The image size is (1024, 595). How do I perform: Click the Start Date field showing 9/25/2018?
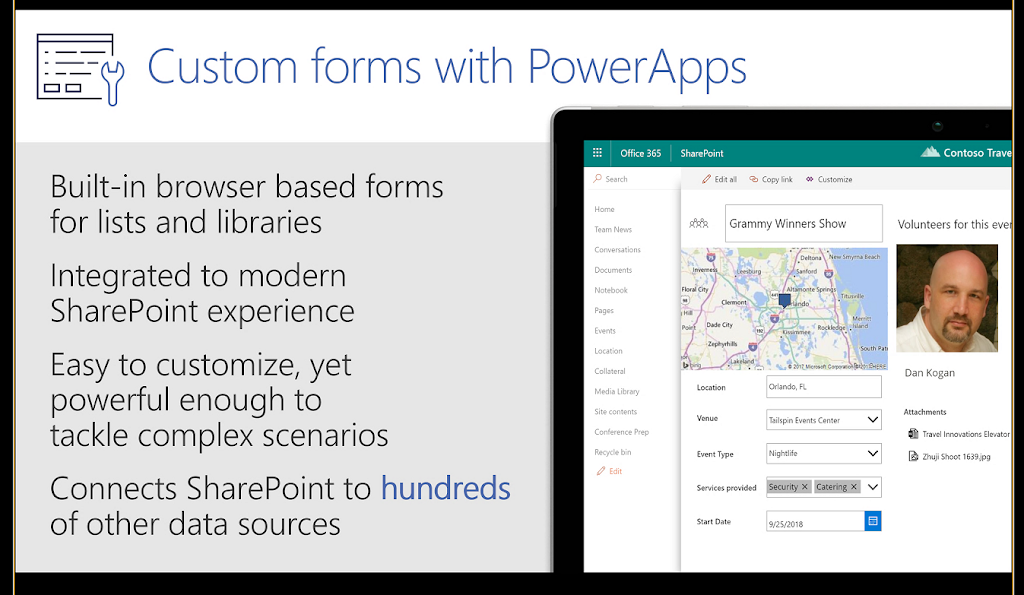[815, 521]
